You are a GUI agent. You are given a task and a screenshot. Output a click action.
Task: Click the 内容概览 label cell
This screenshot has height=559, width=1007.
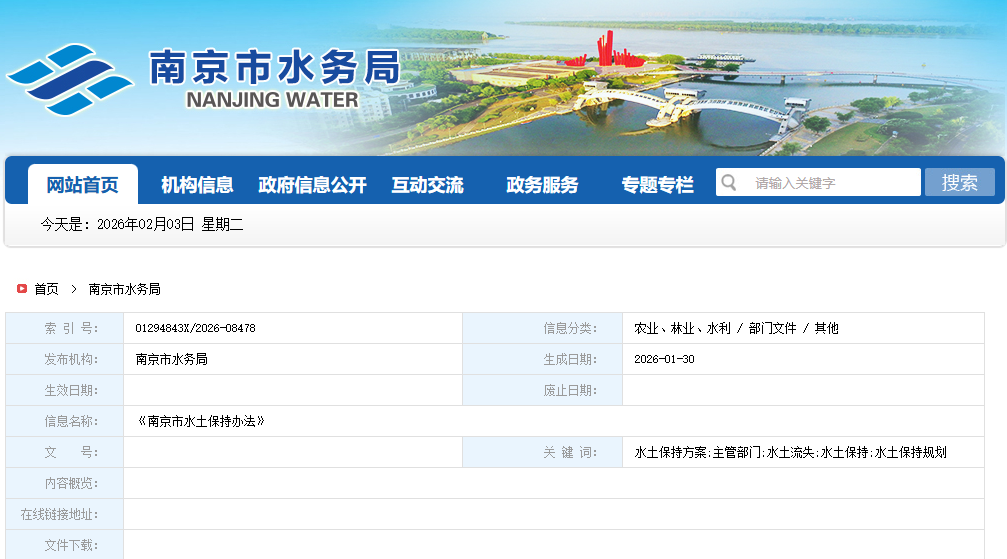65,483
